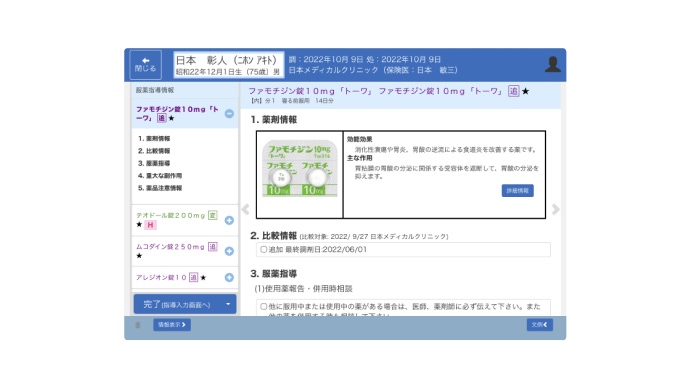Viewport: 690px width, 388px height.
Task: Click the trash icon in footer bar
Action: [x=138, y=325]
